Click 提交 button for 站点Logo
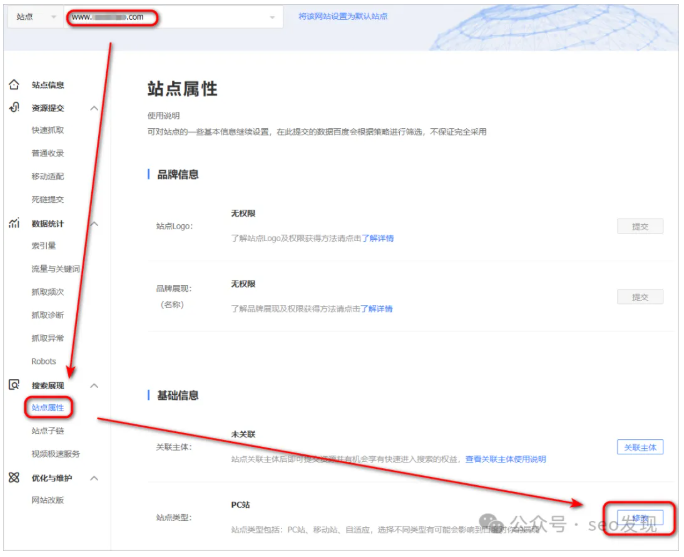This screenshot has height=557, width=684. click(640, 226)
